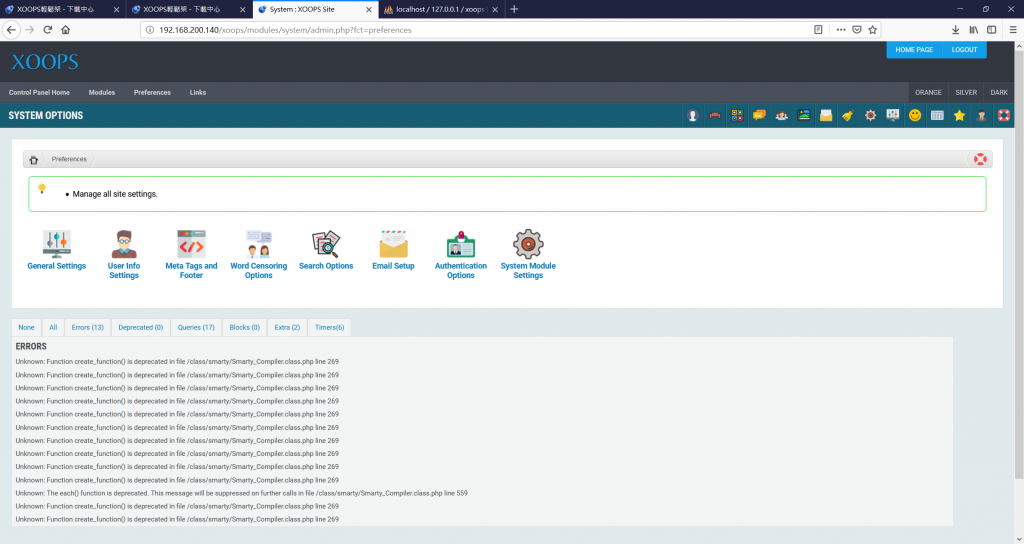Open the Modules menu
Screen dimensions: 1024x544
click(102, 93)
